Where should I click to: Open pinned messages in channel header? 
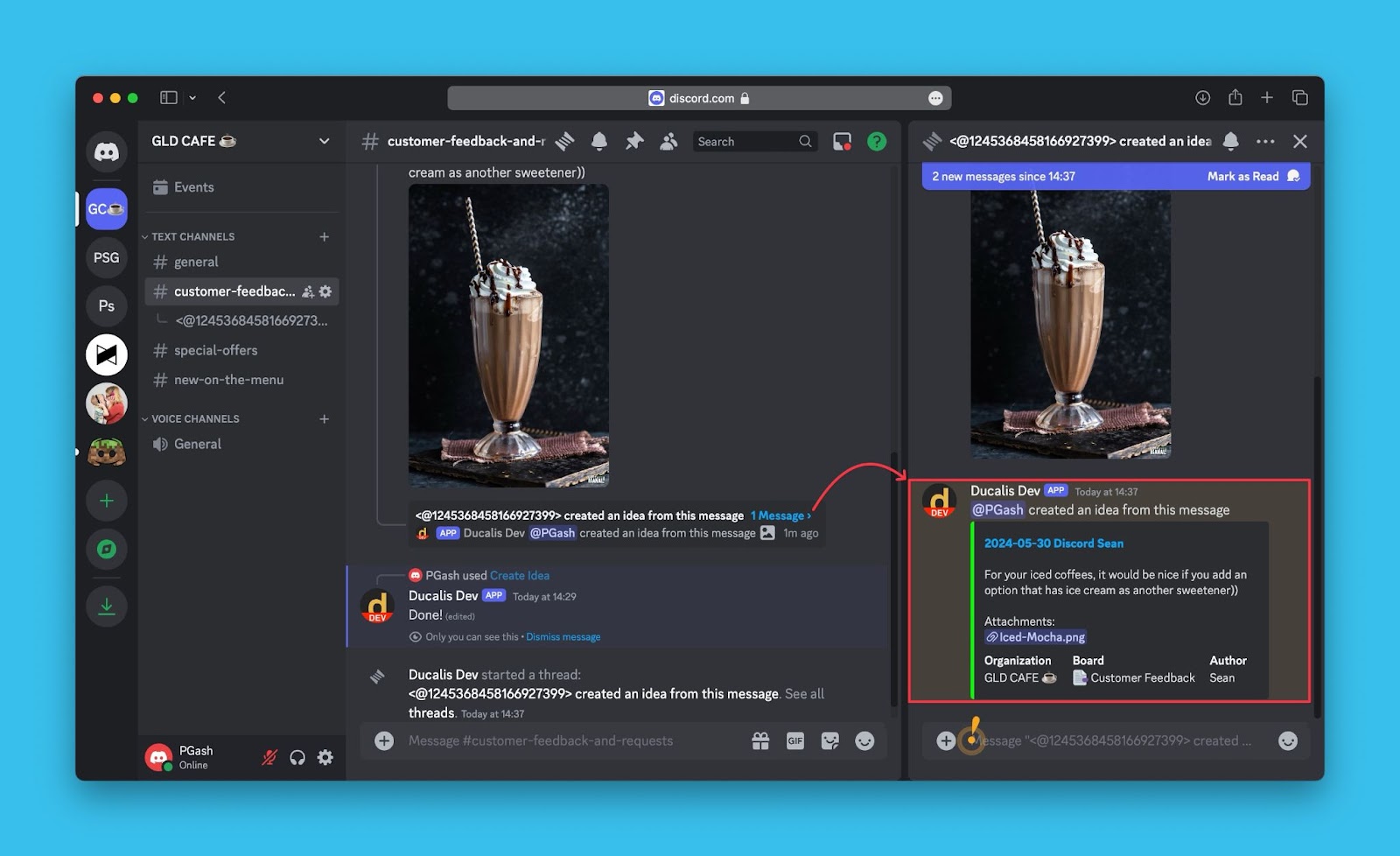(x=634, y=141)
